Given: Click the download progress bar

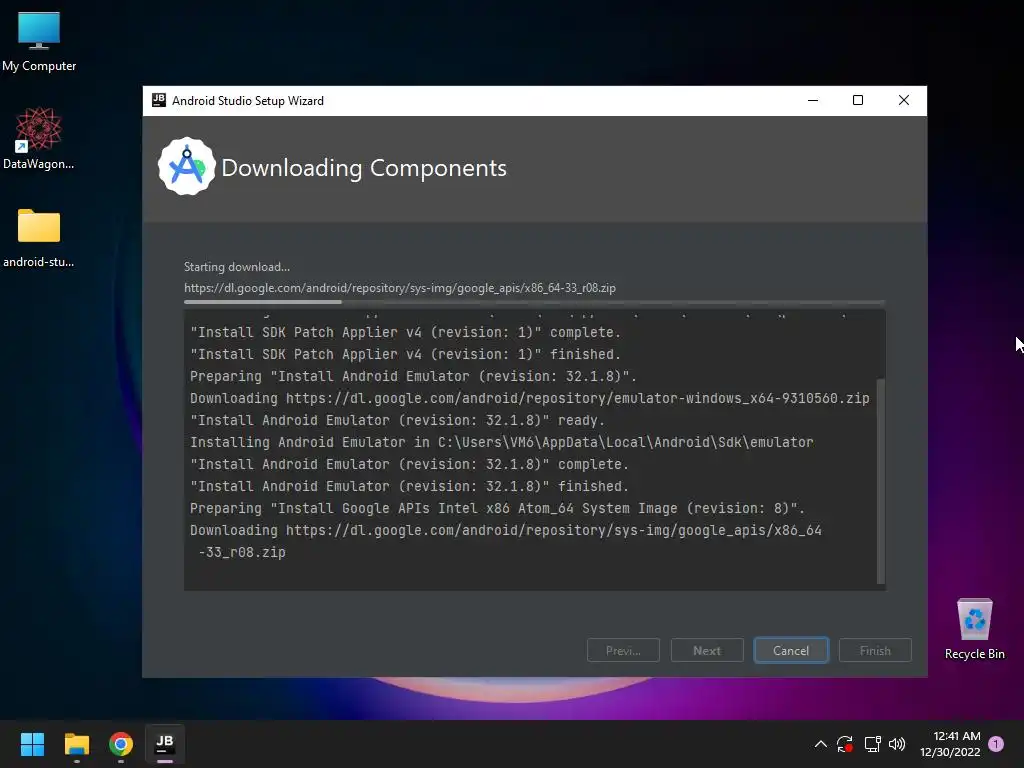Looking at the screenshot, I should point(534,302).
